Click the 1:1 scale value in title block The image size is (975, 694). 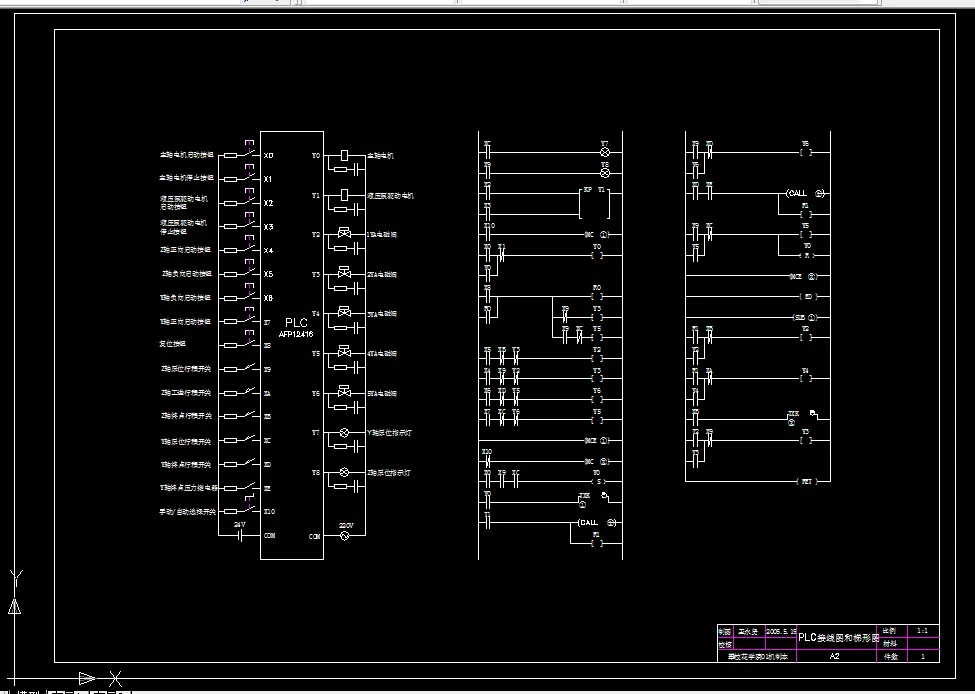point(923,631)
